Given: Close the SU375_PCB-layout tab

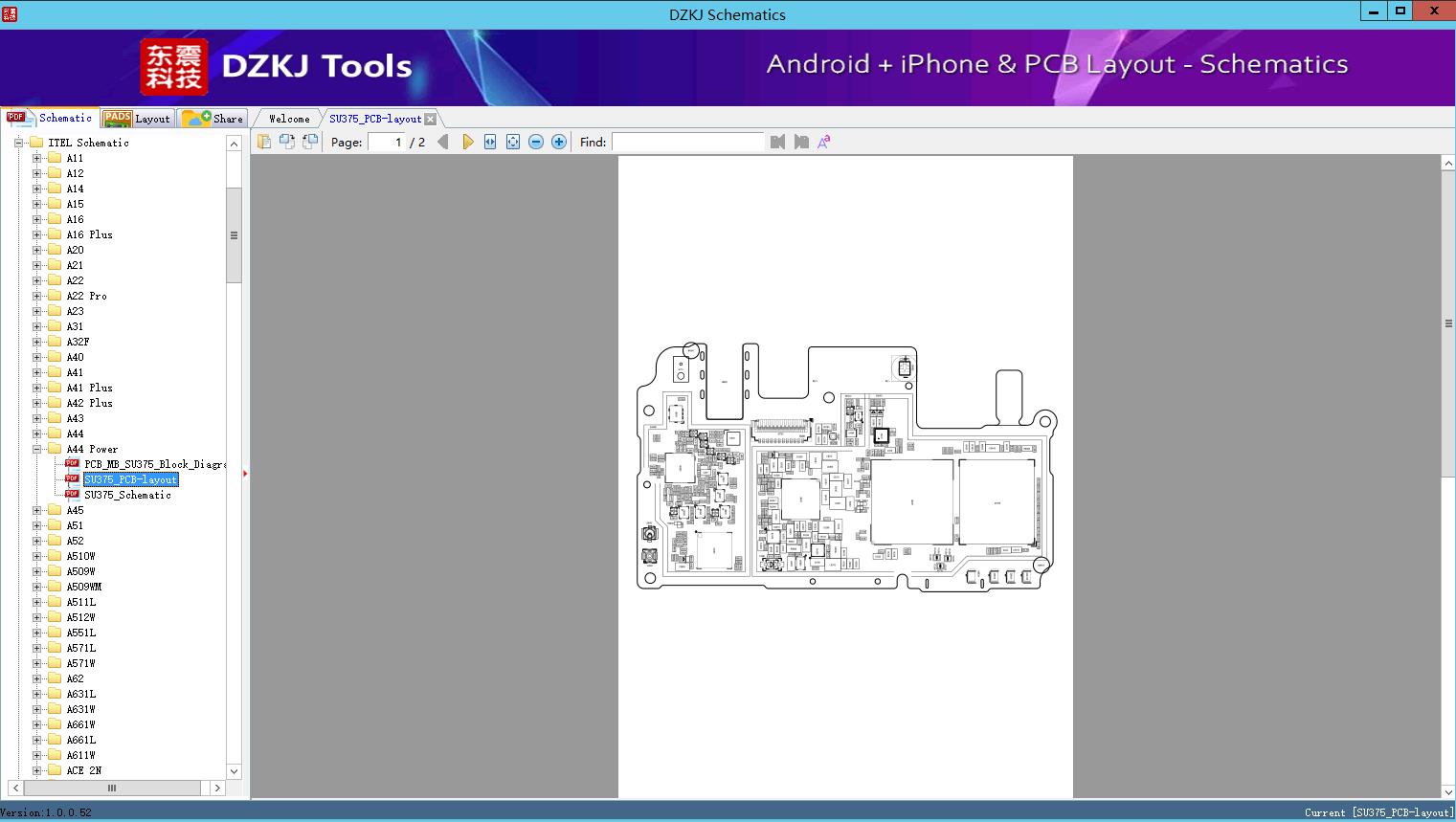Looking at the screenshot, I should (431, 119).
